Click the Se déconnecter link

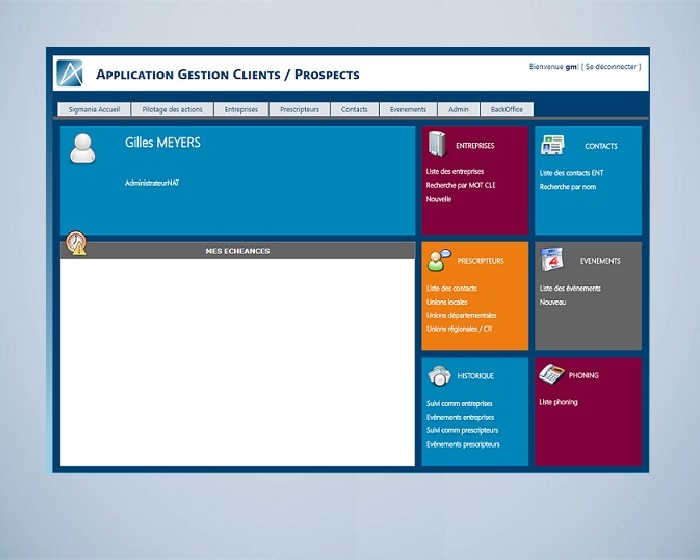[611, 67]
